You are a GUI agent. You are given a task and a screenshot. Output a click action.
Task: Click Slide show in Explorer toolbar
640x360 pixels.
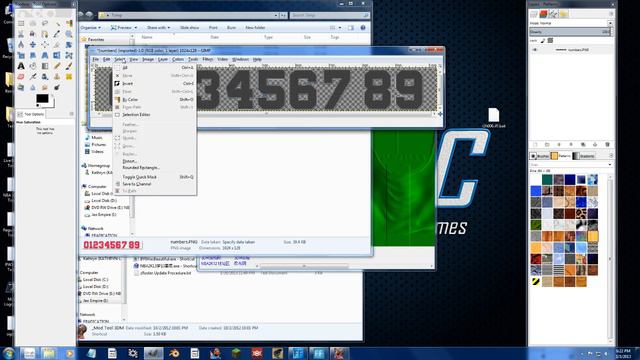189,27
